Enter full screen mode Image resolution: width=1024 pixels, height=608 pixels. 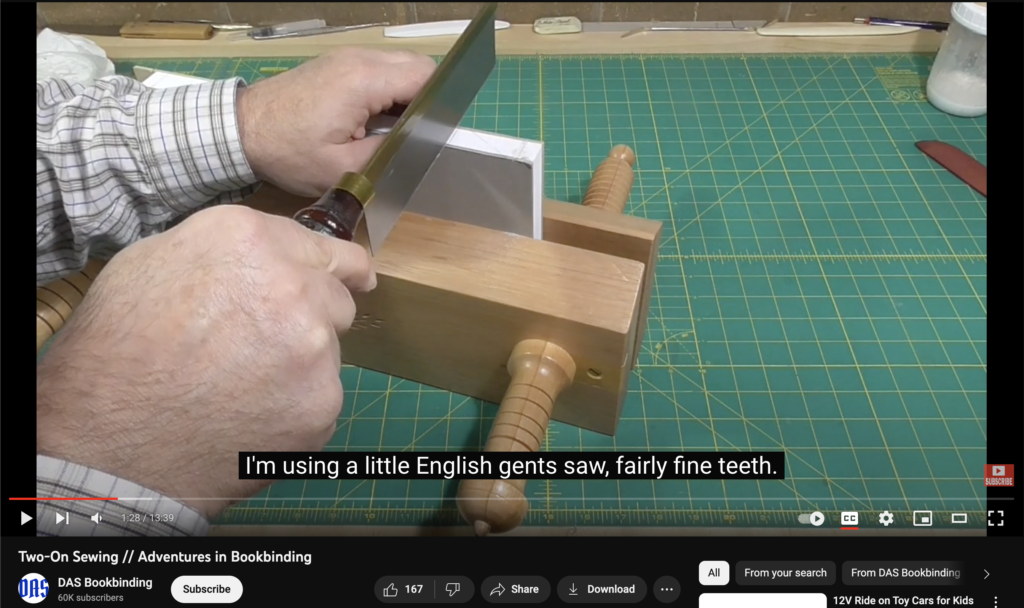pyautogui.click(x=995, y=519)
